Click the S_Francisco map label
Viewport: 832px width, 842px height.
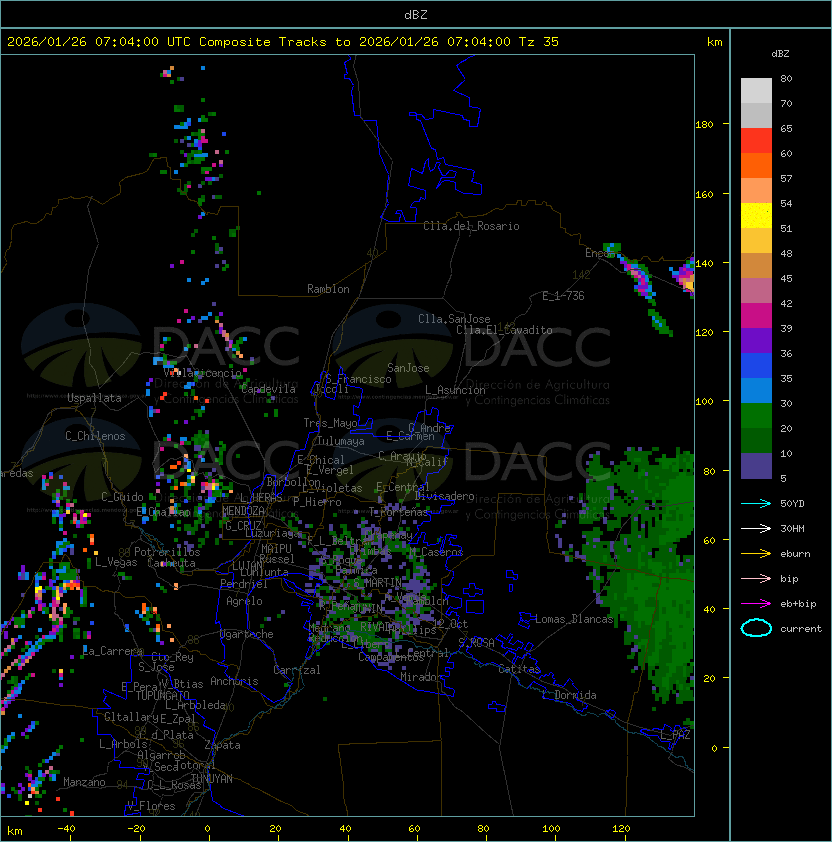(358, 380)
